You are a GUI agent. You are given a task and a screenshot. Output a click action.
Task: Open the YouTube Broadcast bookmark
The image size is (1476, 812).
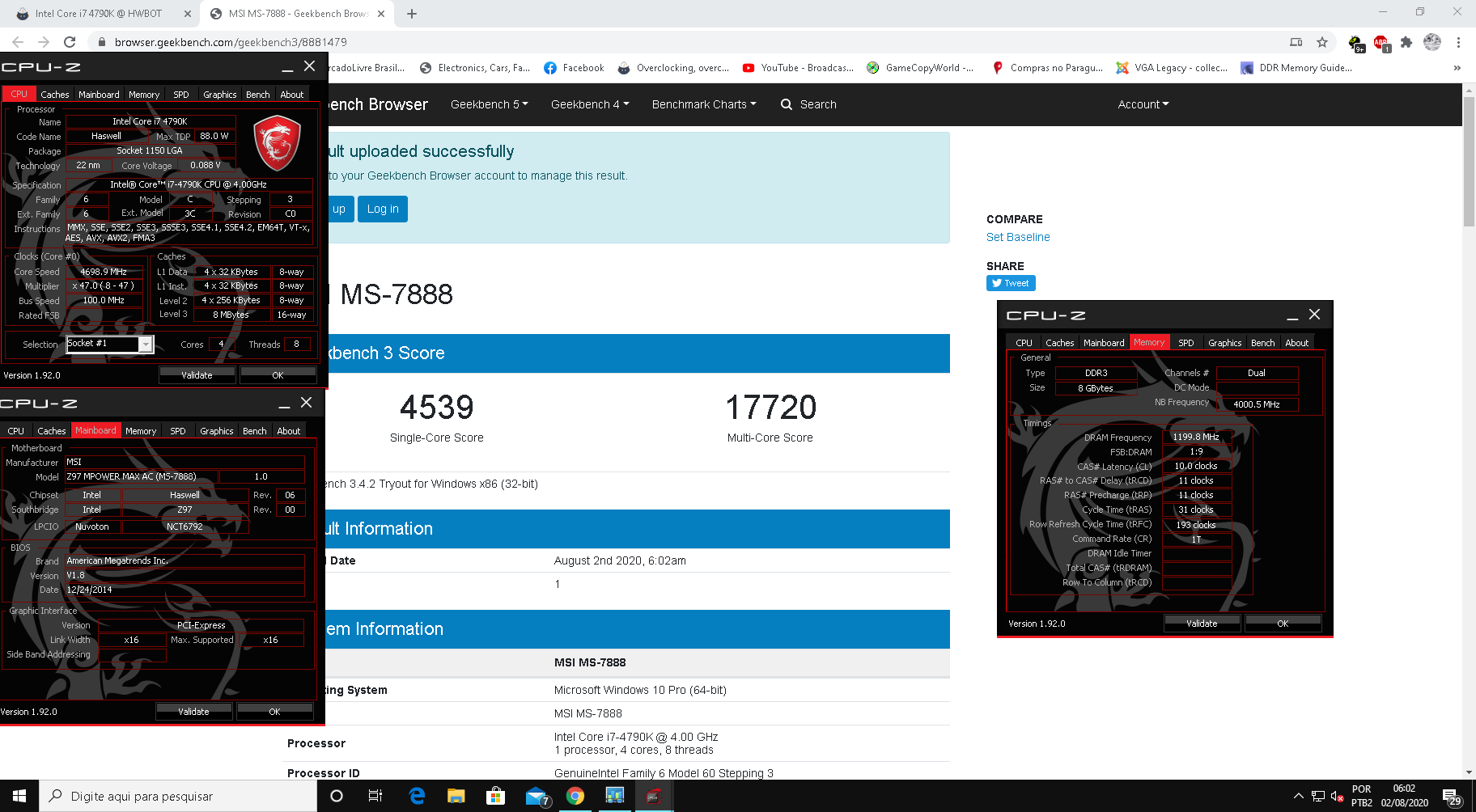[798, 68]
